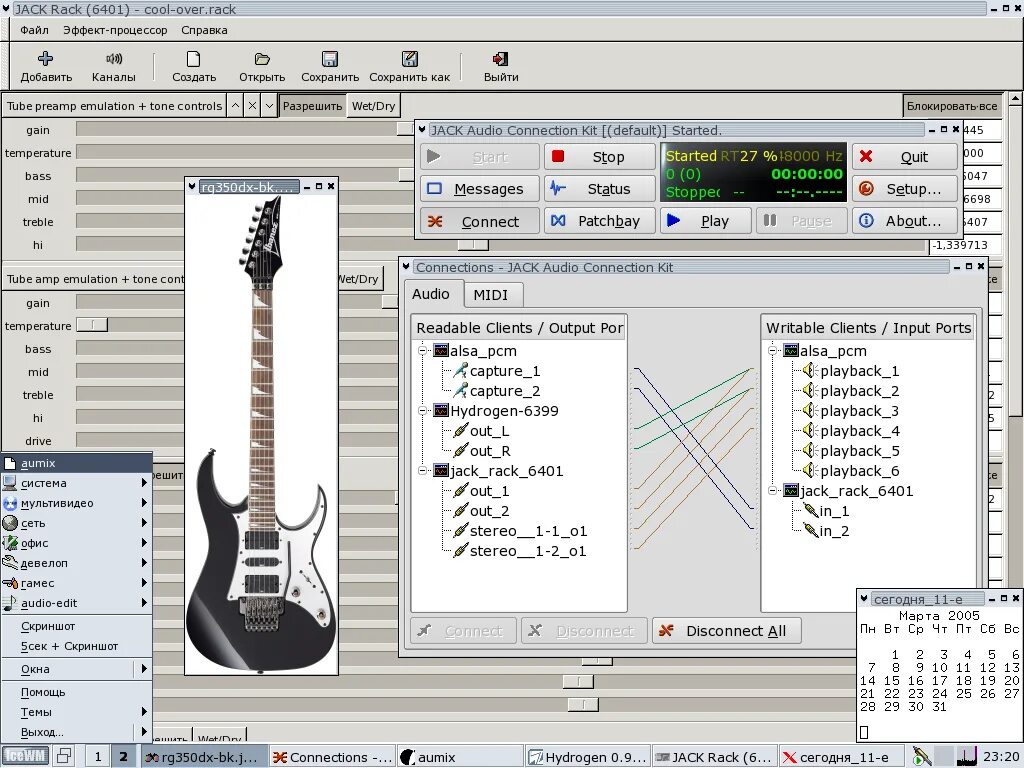Viewport: 1024px width, 768px height.
Task: Click the capture_1 microphone port icon
Action: coord(460,371)
